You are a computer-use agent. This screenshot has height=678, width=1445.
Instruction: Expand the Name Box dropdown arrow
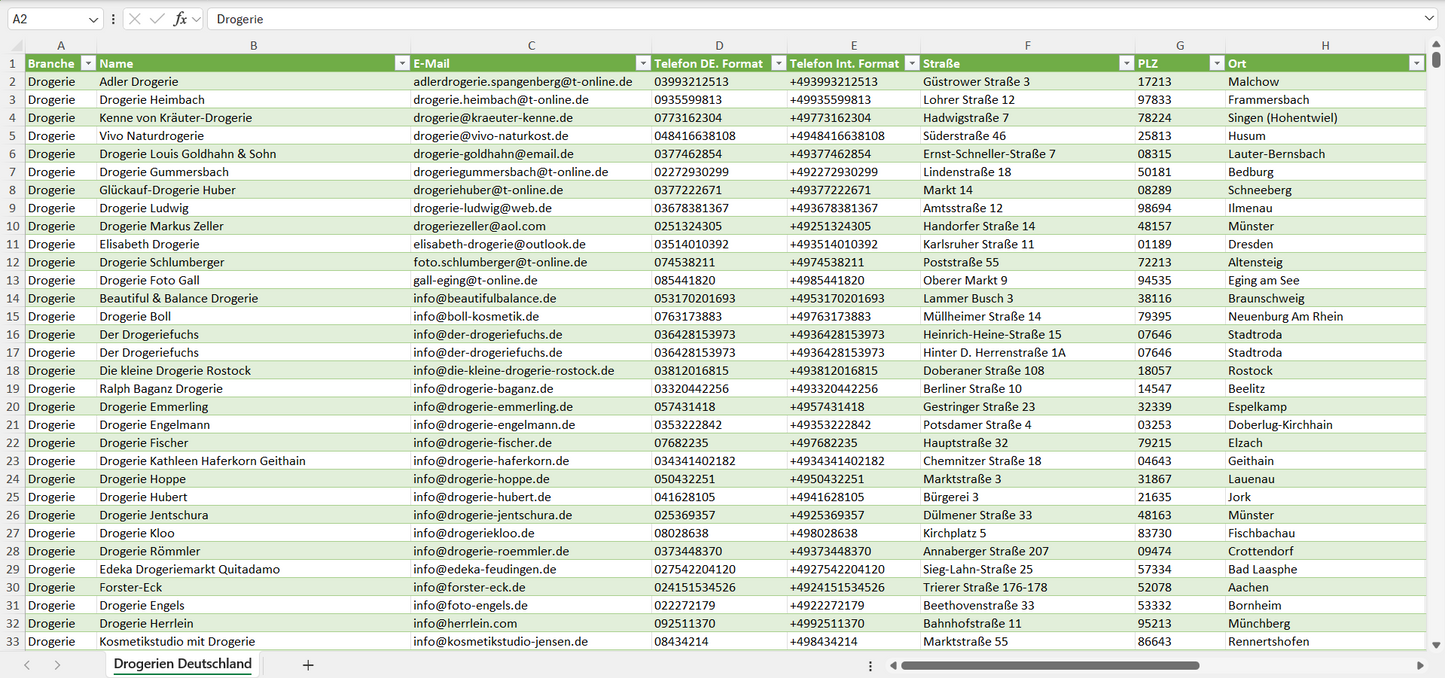94,19
